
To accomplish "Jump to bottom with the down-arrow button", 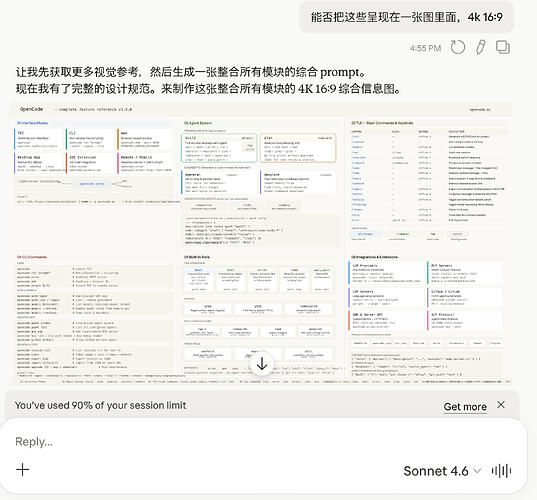I will pos(262,364).
